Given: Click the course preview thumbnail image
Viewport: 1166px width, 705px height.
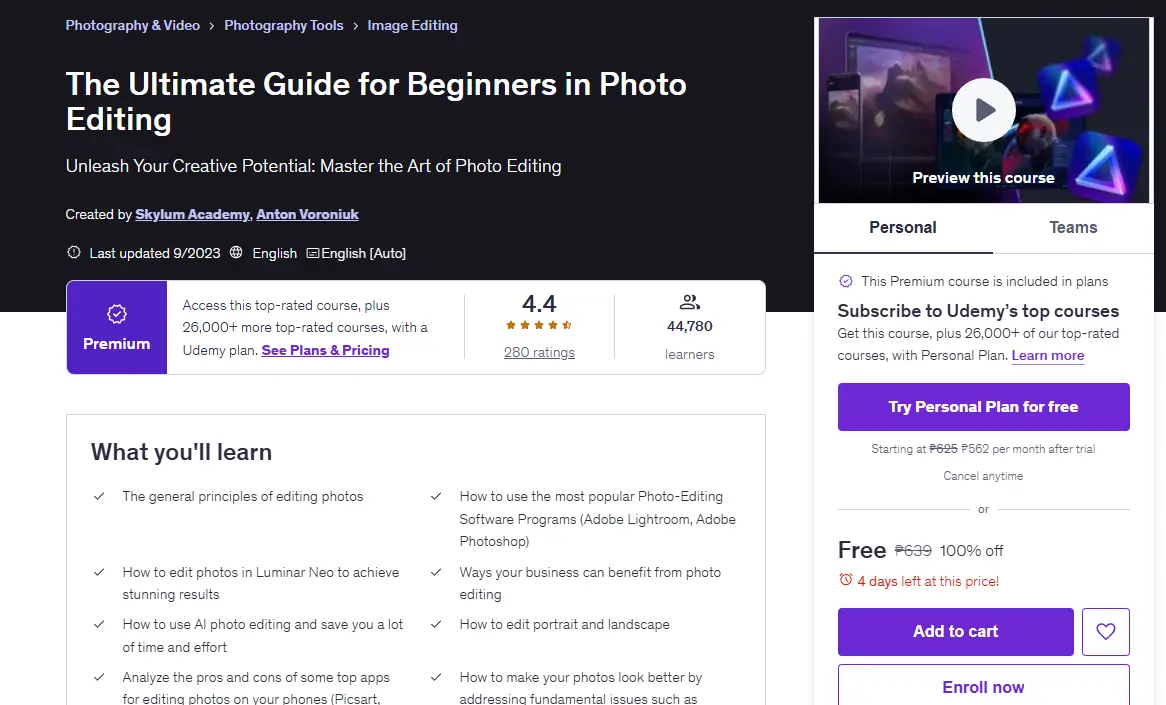Looking at the screenshot, I should tap(983, 110).
